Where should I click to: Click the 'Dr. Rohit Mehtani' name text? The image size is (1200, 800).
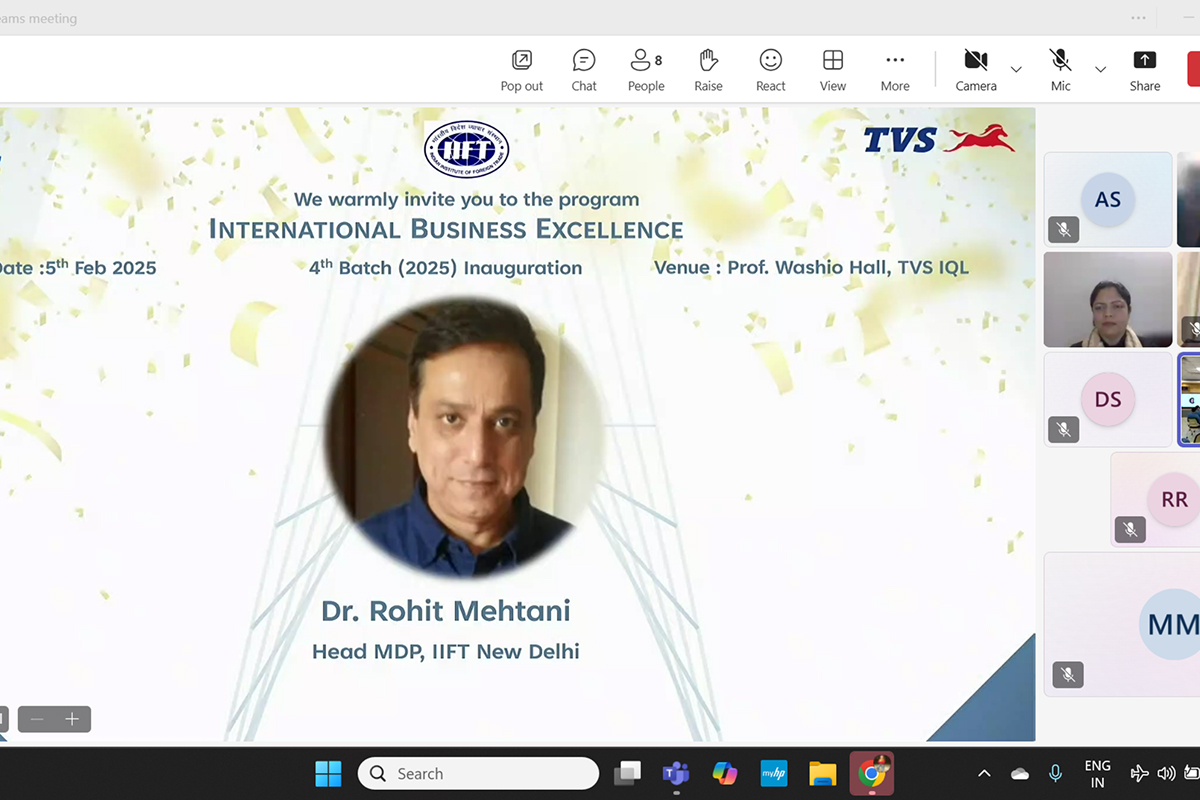(x=446, y=610)
